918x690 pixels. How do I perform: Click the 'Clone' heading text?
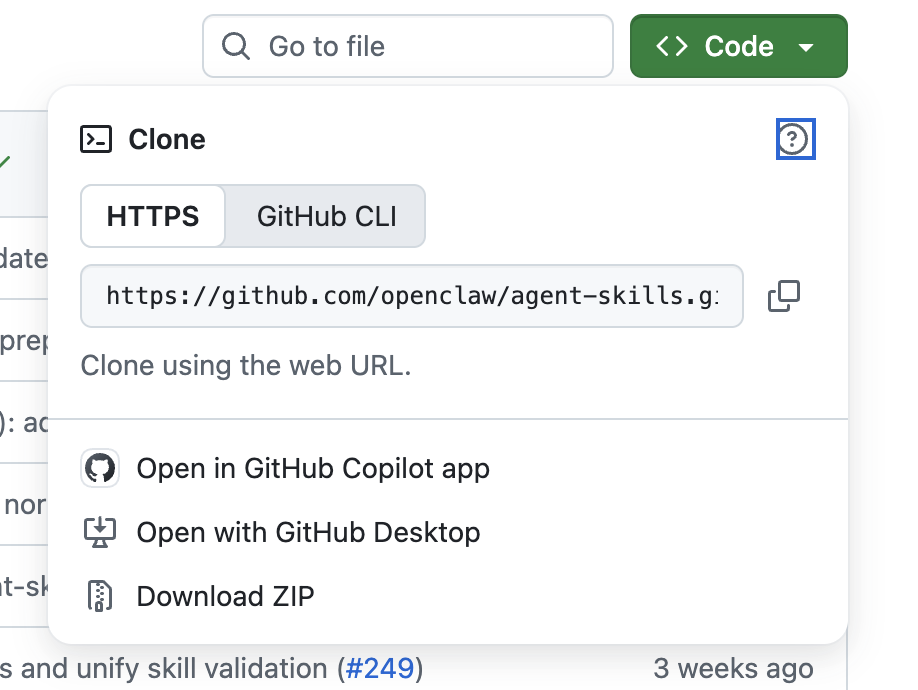click(167, 139)
